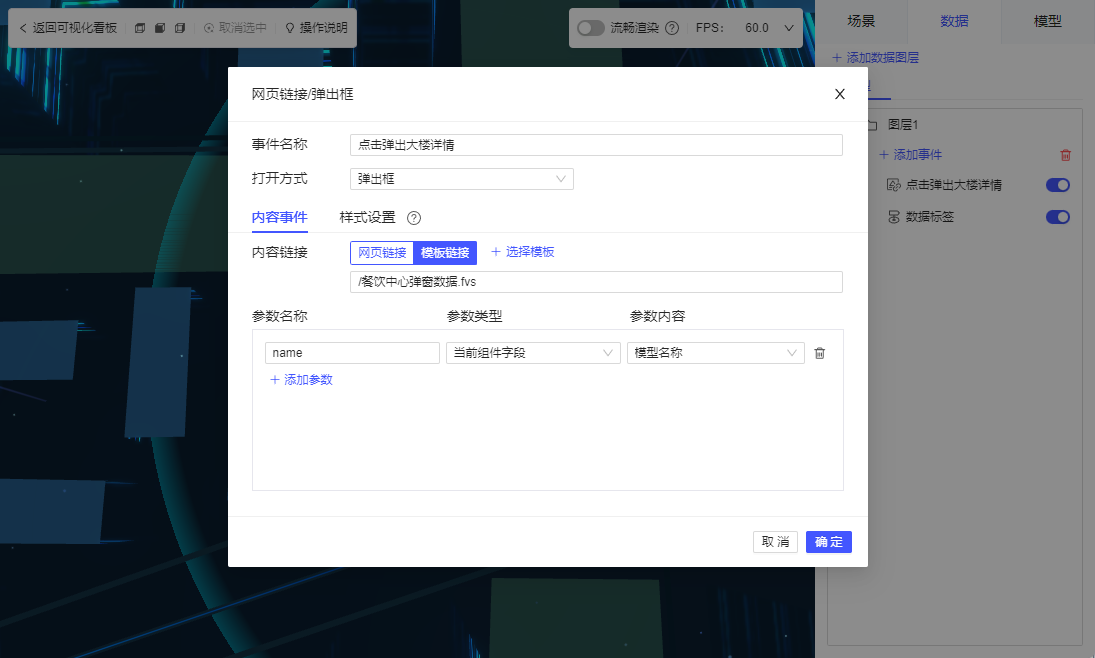Screen dimensions: 1095x658
Task: Open 模型名称 parameter content dropdown
Action: (716, 353)
